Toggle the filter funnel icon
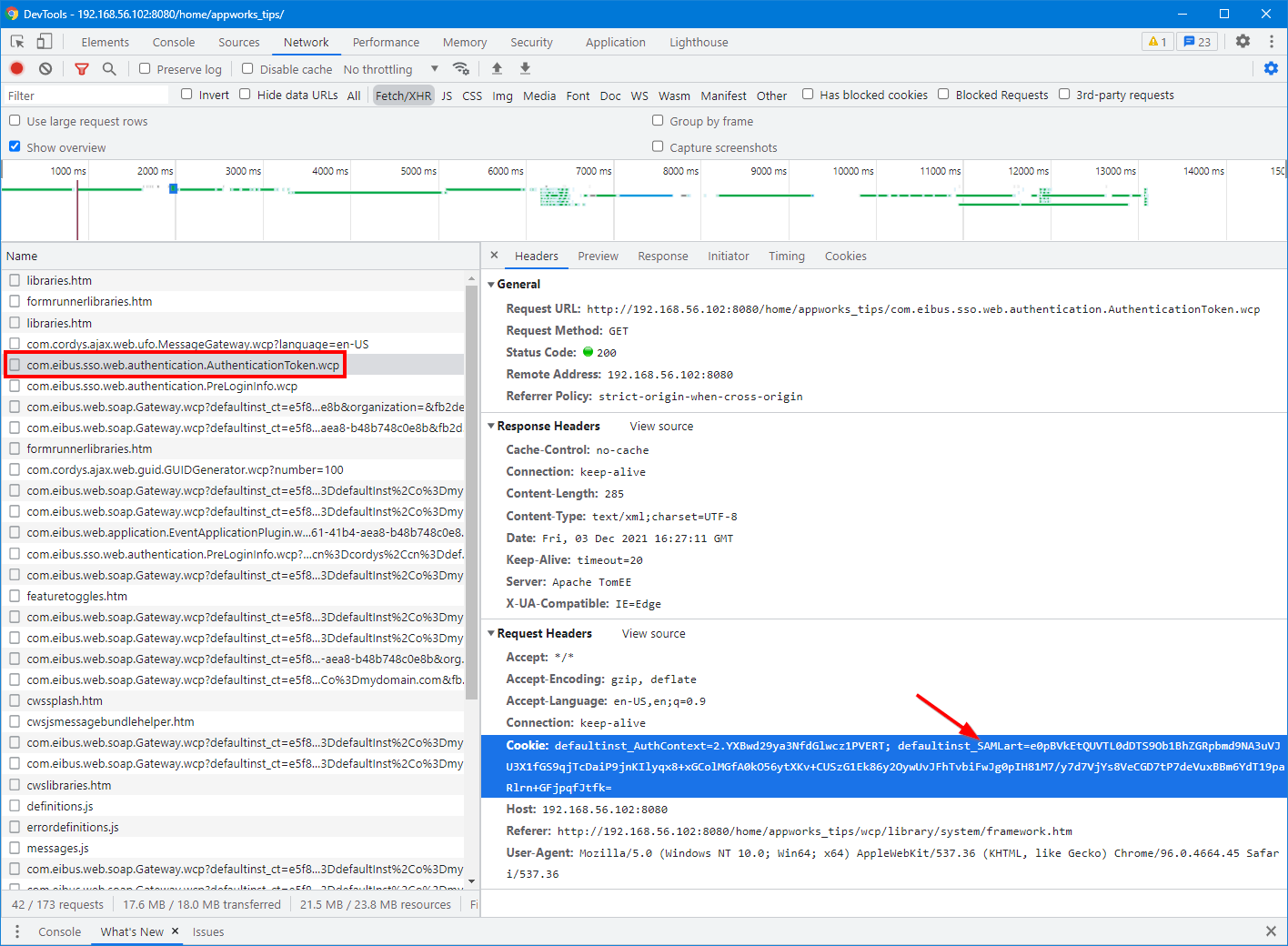1288x946 pixels. click(x=82, y=69)
